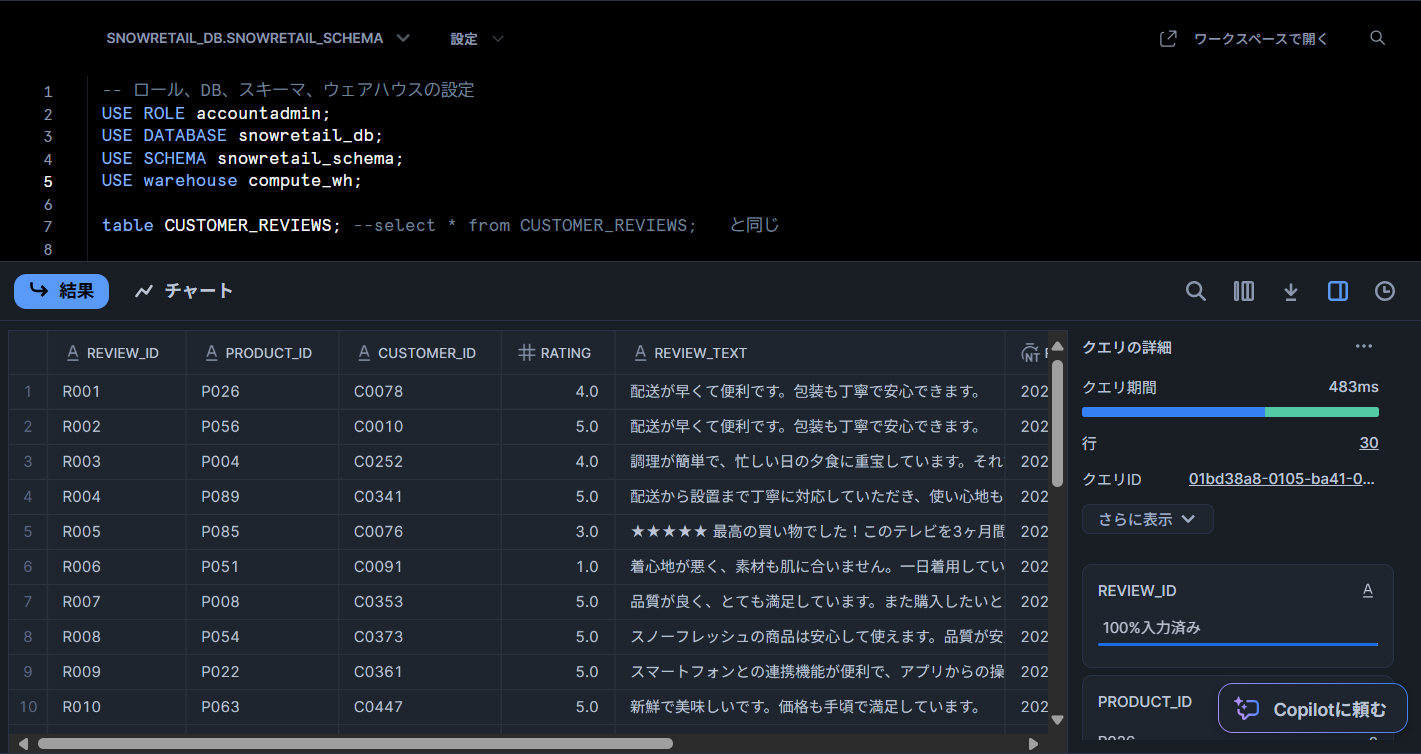Select the 結果 tab
The width and height of the screenshot is (1421, 754).
[61, 291]
